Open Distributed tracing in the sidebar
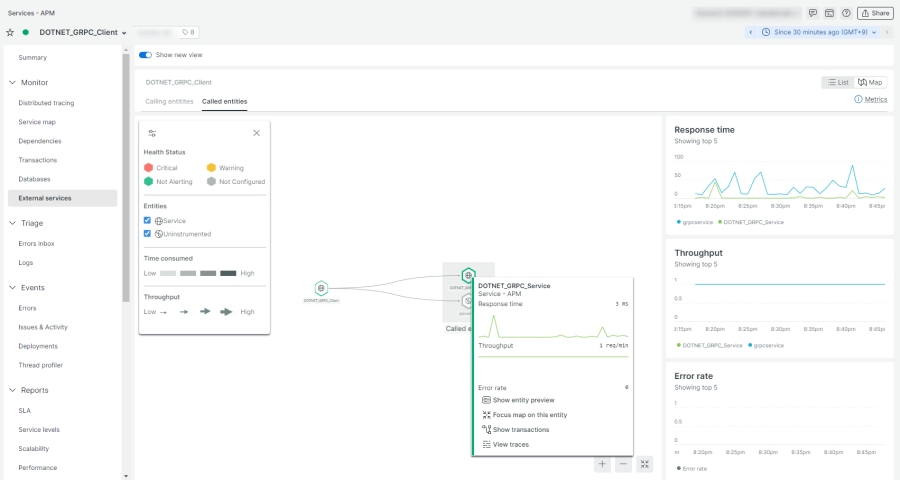The width and height of the screenshot is (900, 480). (x=46, y=102)
